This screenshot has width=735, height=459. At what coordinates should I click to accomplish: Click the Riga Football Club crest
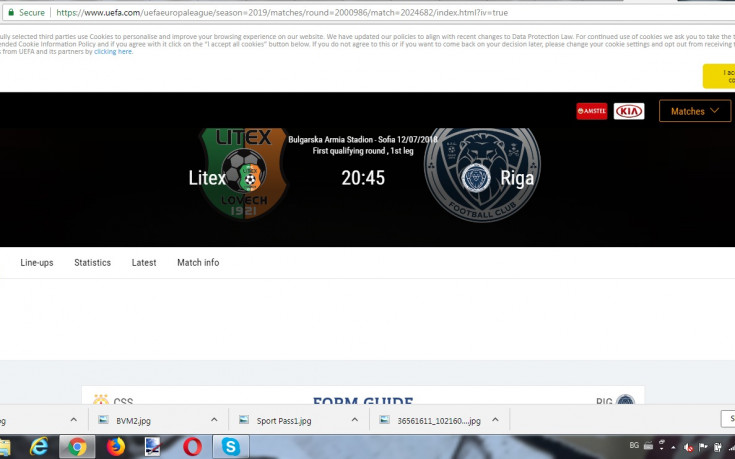[x=482, y=174]
